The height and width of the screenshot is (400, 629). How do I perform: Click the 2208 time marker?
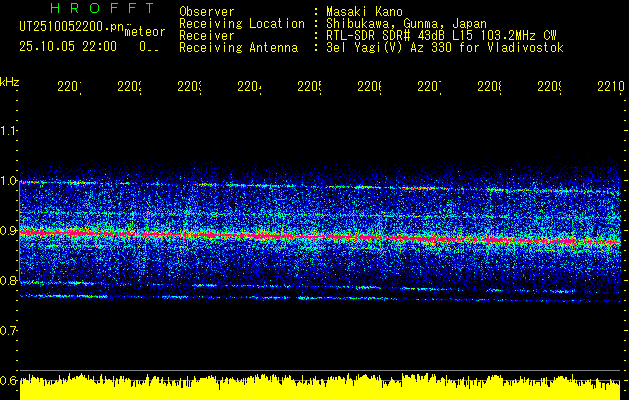(489, 87)
